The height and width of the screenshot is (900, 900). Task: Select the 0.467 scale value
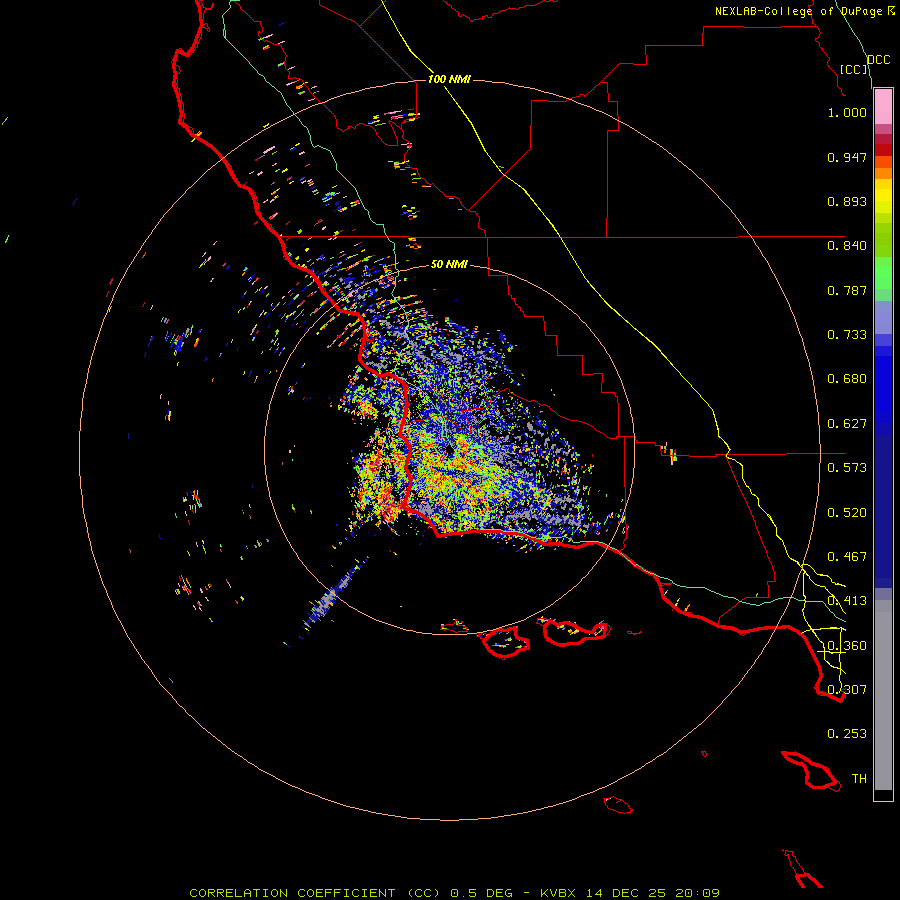847,557
